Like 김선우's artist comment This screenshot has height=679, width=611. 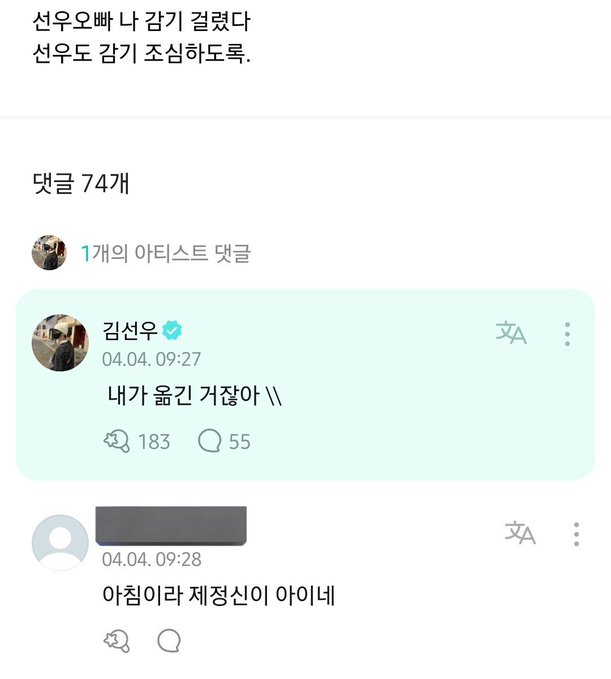117,441
